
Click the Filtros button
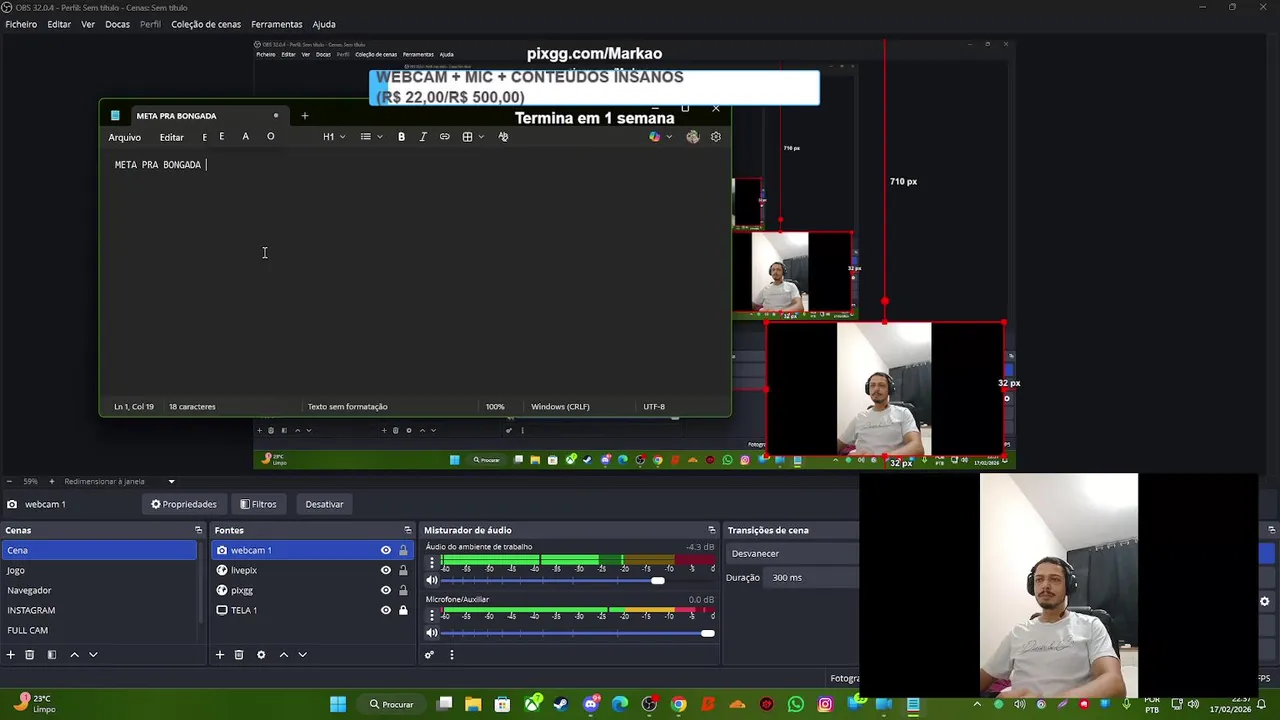(x=258, y=504)
